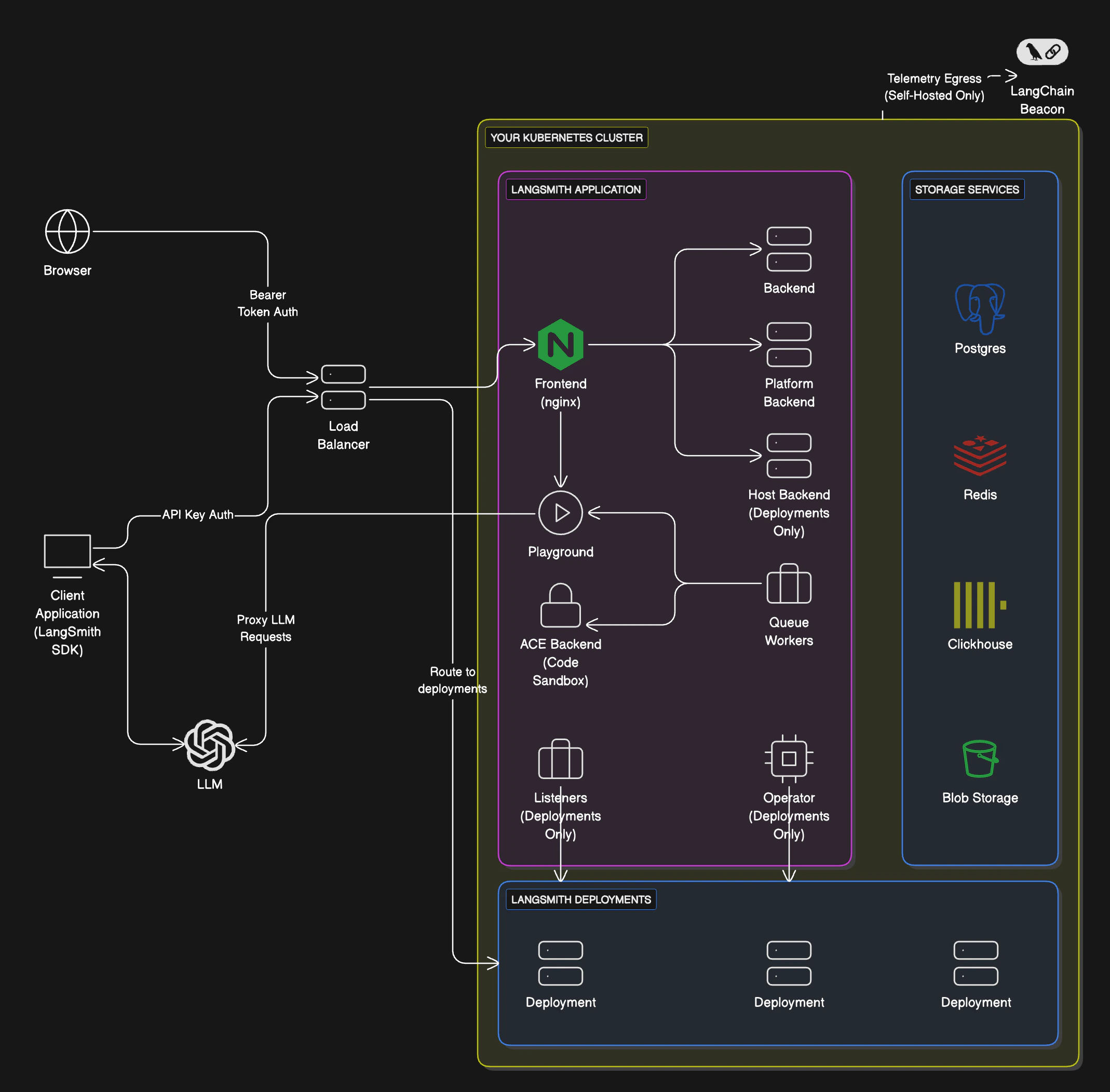Select the Client Application monitor icon
1110x1092 pixels.
point(67,551)
